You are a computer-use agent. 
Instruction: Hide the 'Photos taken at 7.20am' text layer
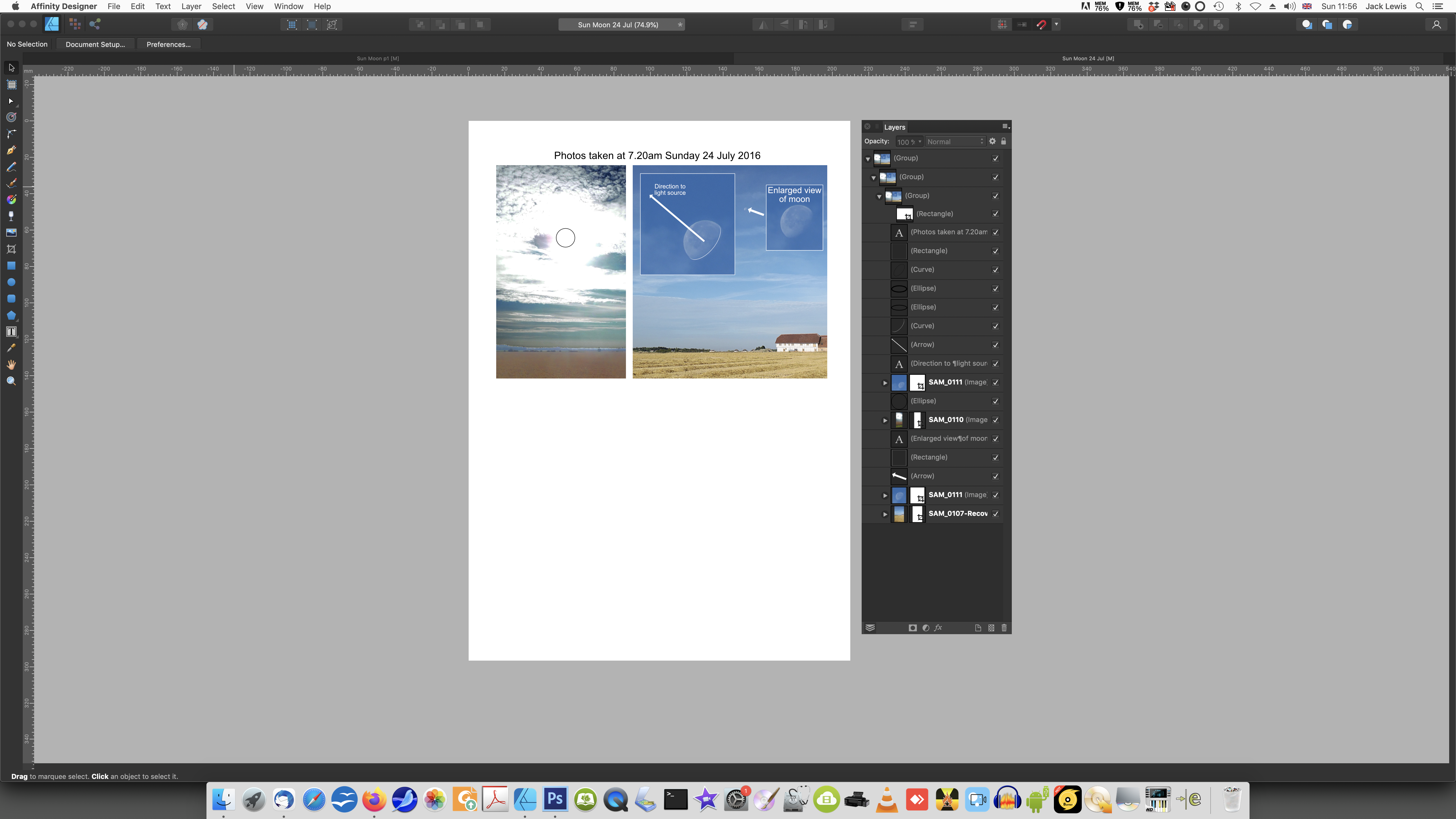tap(995, 232)
